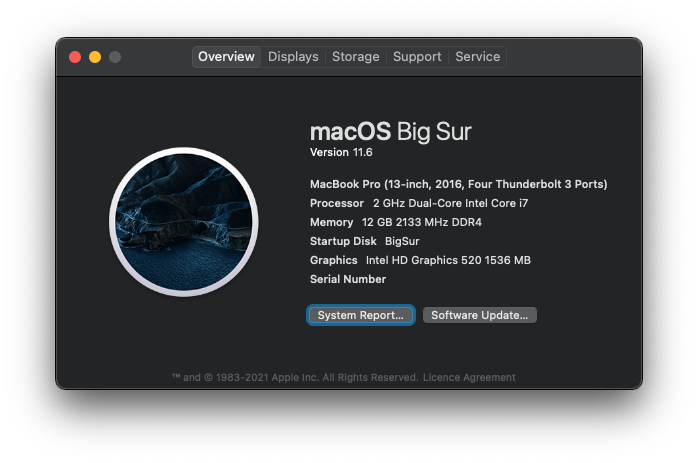Image resolution: width=698 pixels, height=463 pixels.
Task: Open the Service tab
Action: point(478,57)
